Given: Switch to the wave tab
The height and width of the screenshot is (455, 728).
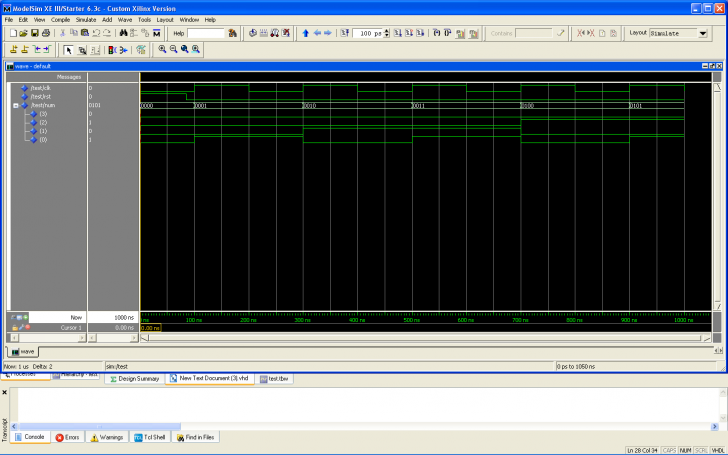Looking at the screenshot, I should [23, 351].
